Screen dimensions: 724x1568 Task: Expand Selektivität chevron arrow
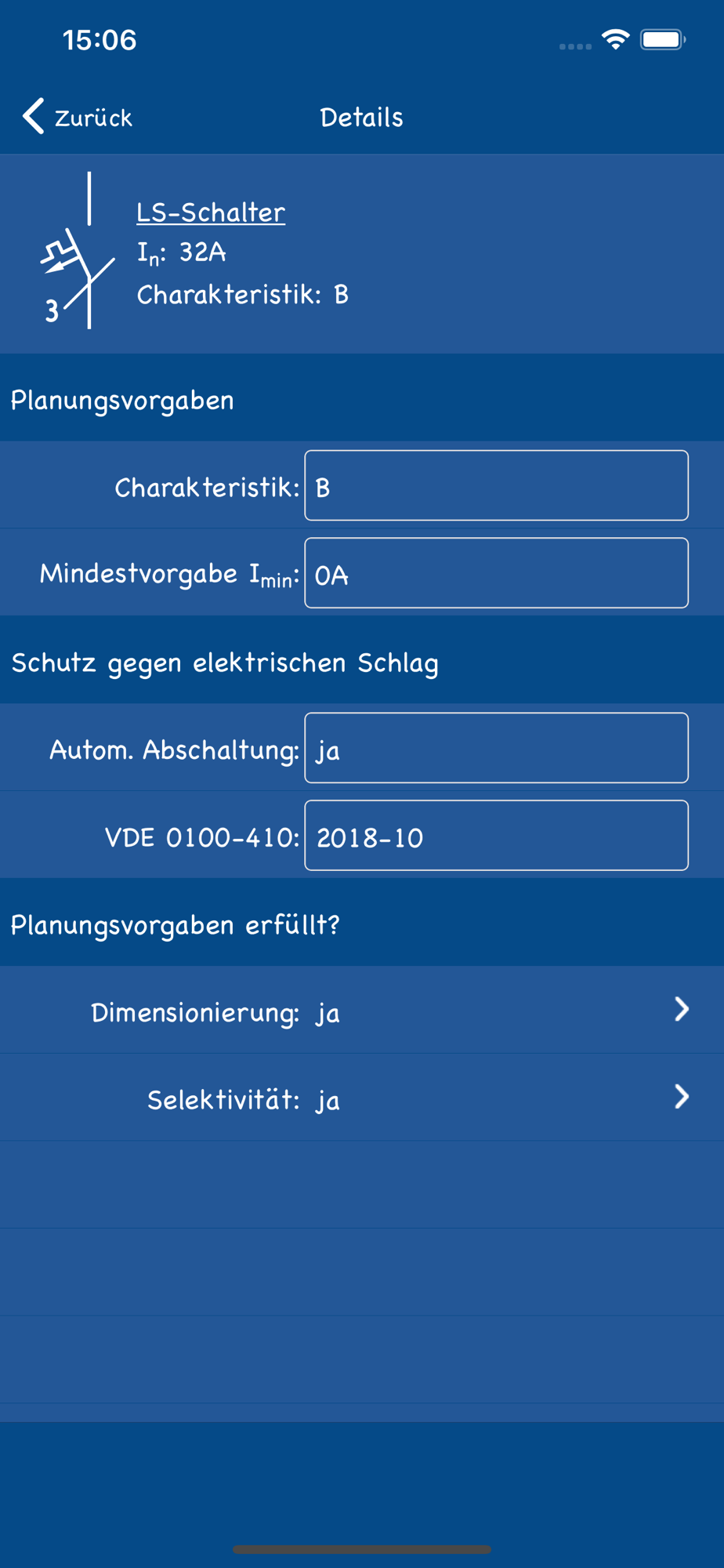(682, 1097)
